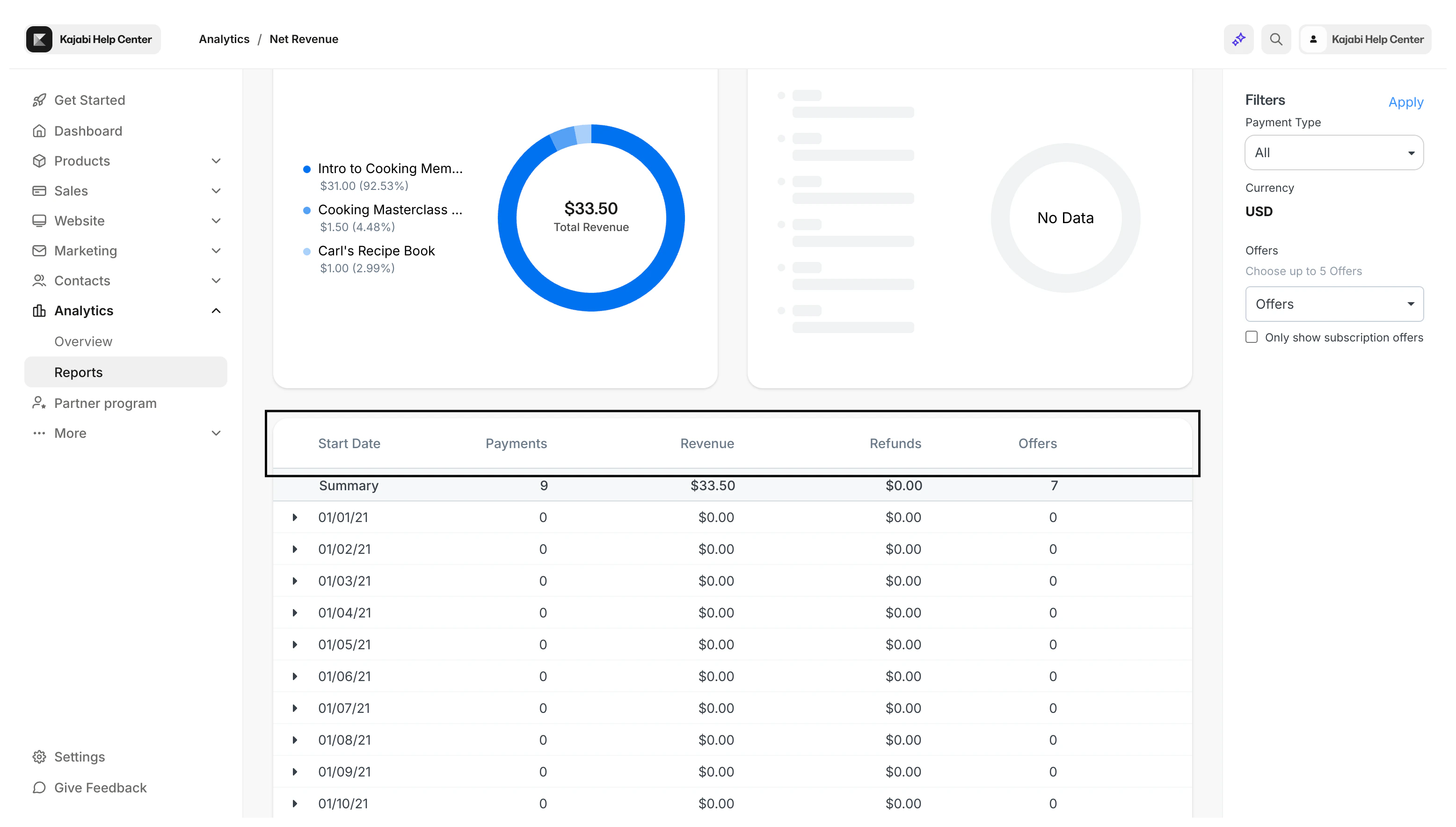Viewport: 1456px width, 827px height.
Task: Click the Apply filters link
Action: (1406, 102)
